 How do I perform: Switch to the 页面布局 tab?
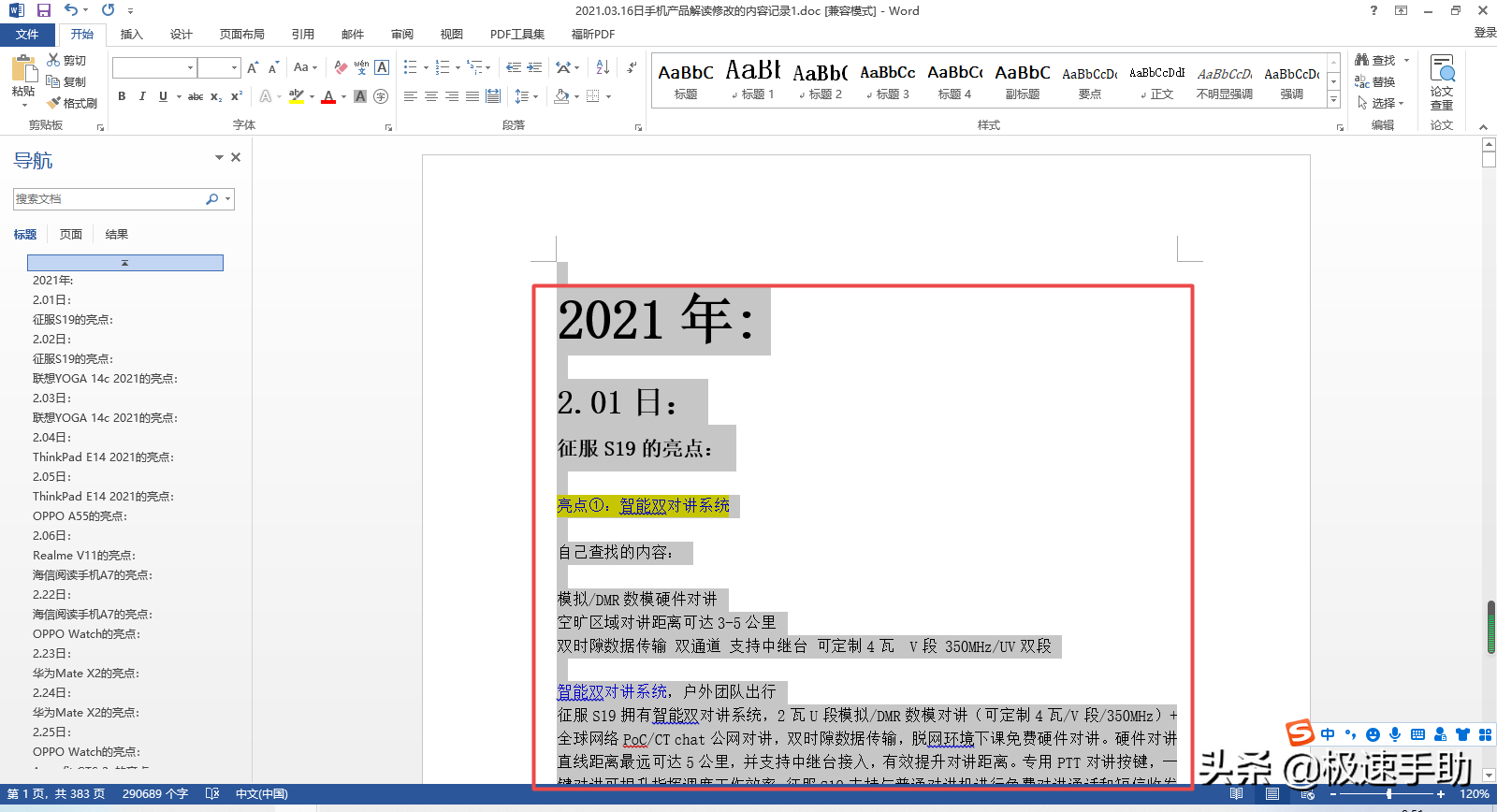[241, 34]
